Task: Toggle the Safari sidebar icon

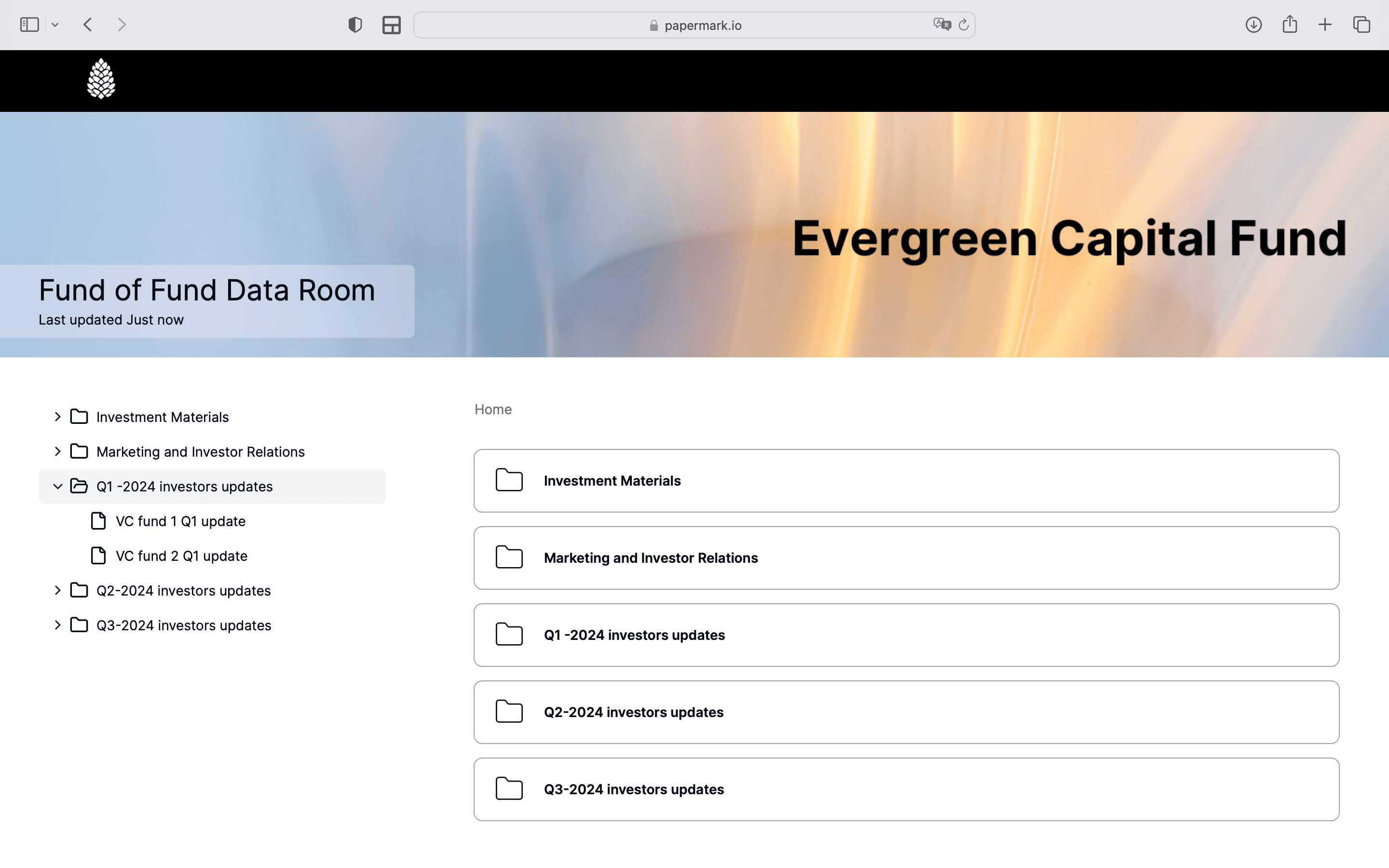Action: click(x=29, y=24)
